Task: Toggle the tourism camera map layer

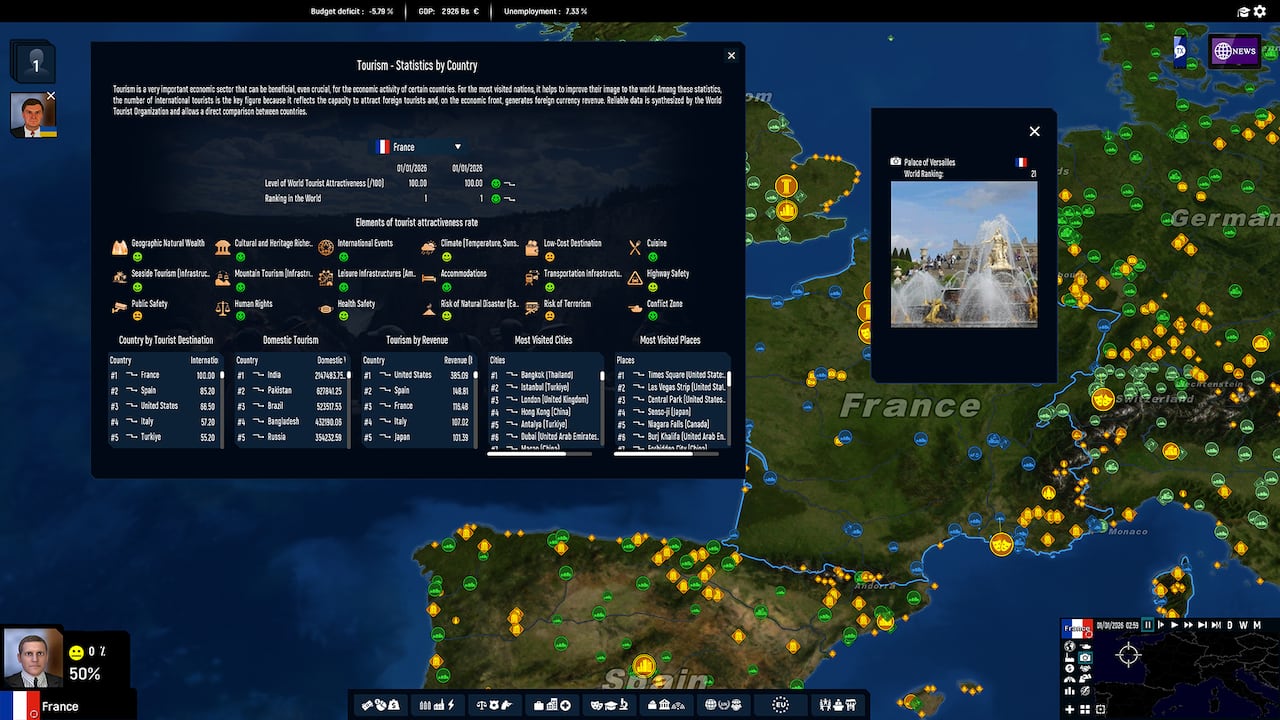Action: (1085, 658)
